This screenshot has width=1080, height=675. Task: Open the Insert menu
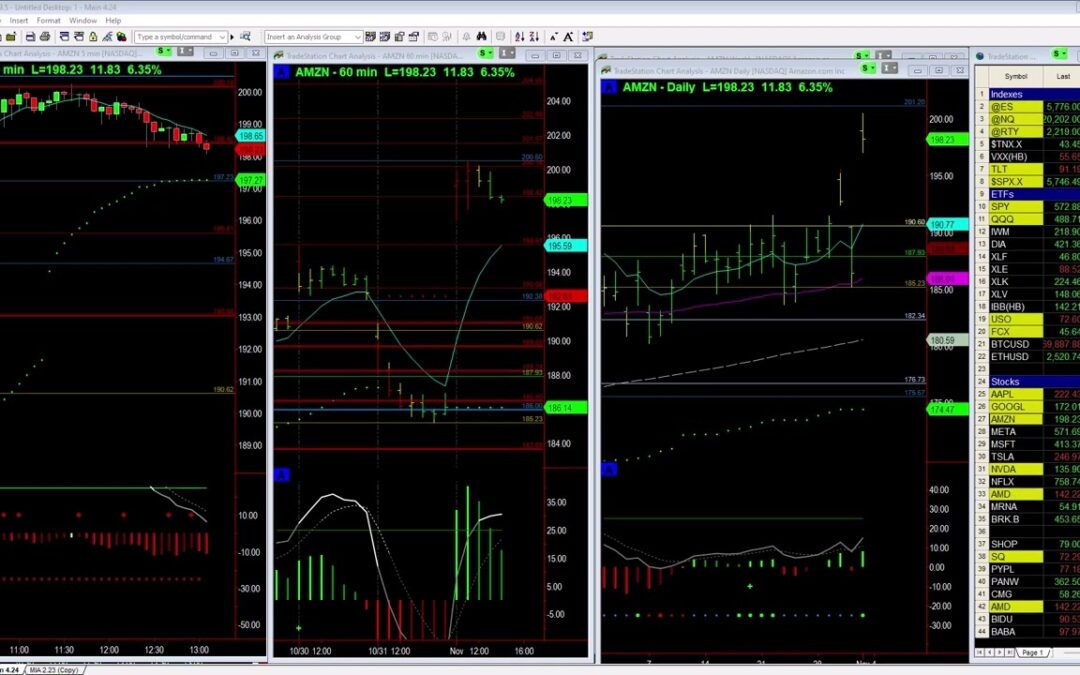(x=19, y=21)
